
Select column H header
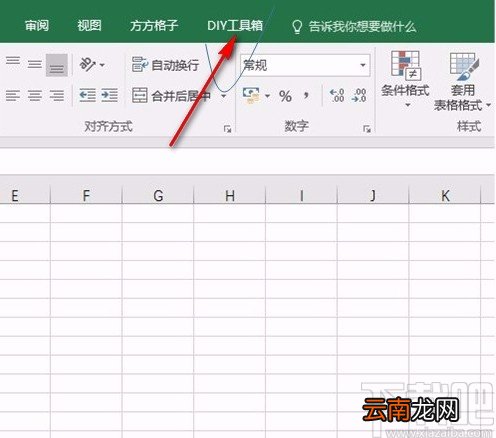230,196
